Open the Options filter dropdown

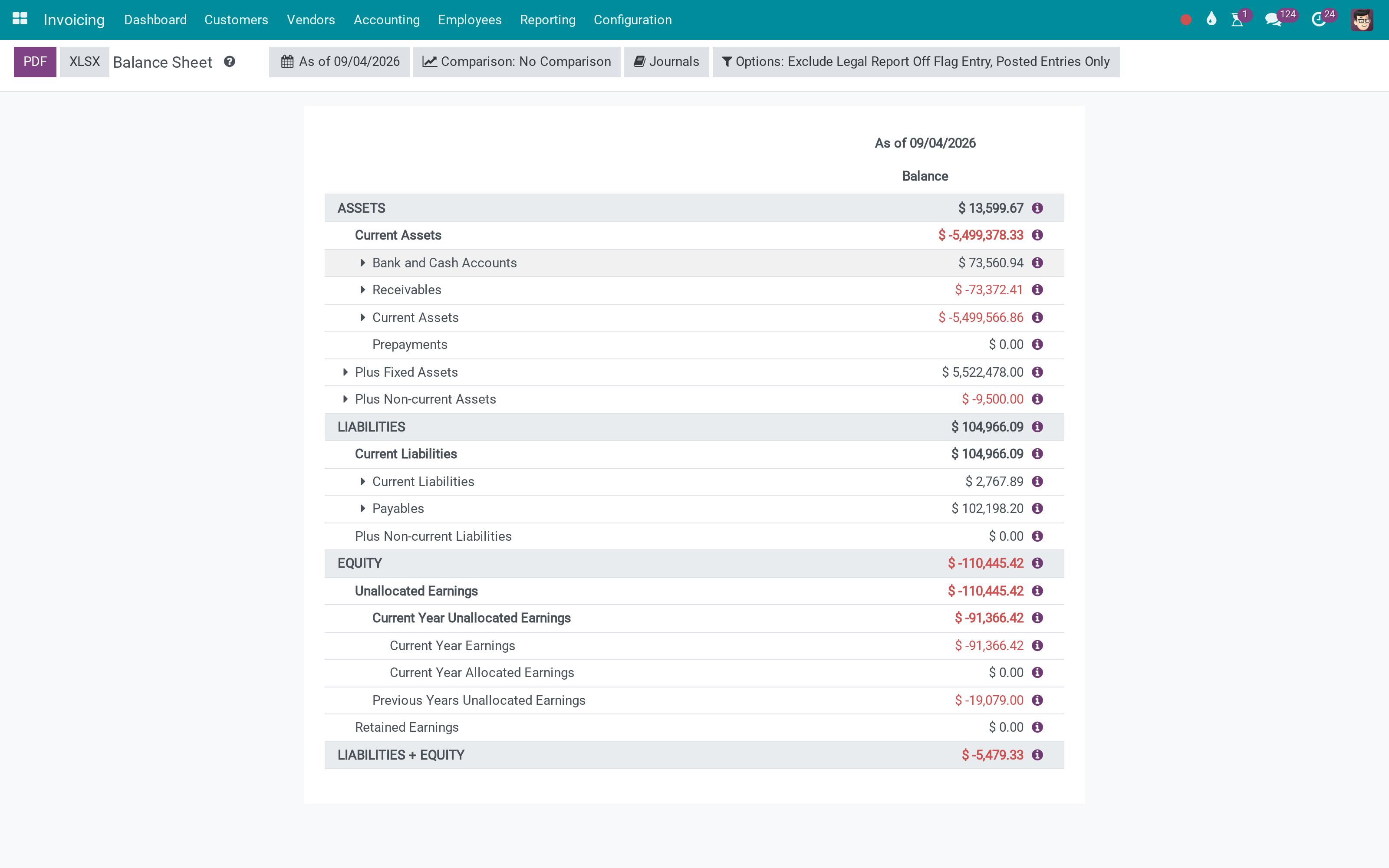915,62
